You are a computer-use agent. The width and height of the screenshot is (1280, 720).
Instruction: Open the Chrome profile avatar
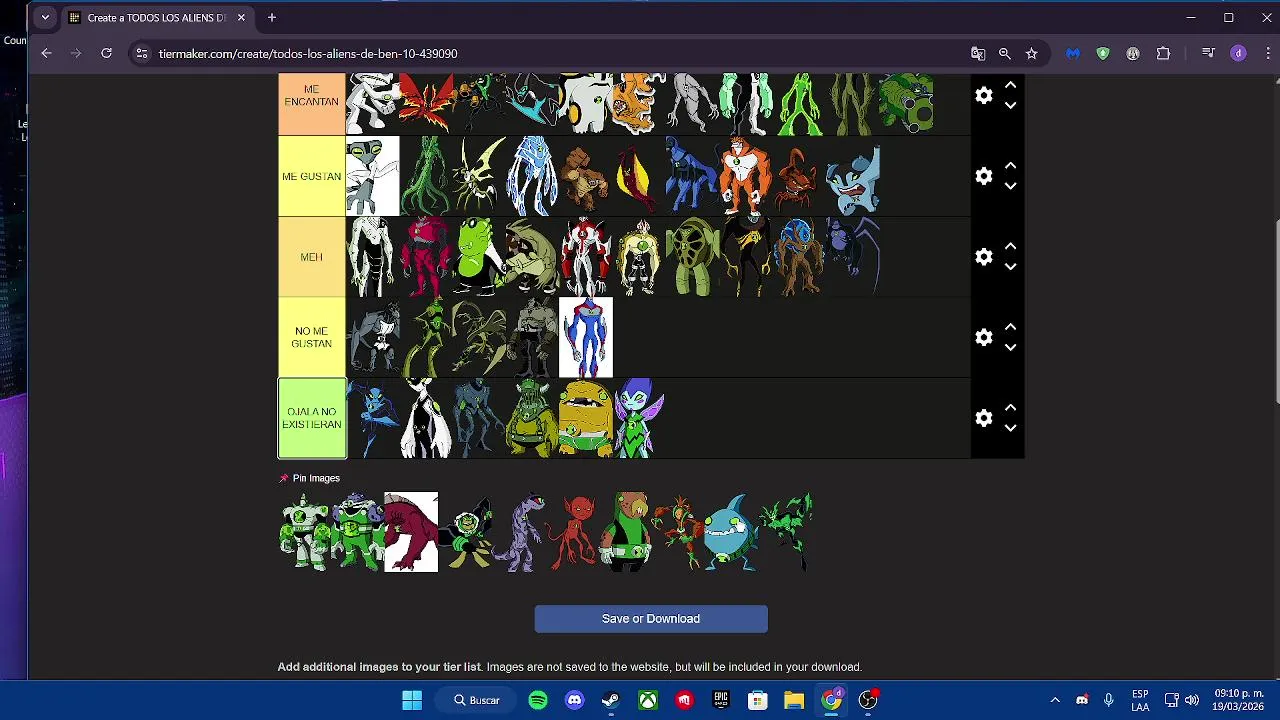(1238, 54)
